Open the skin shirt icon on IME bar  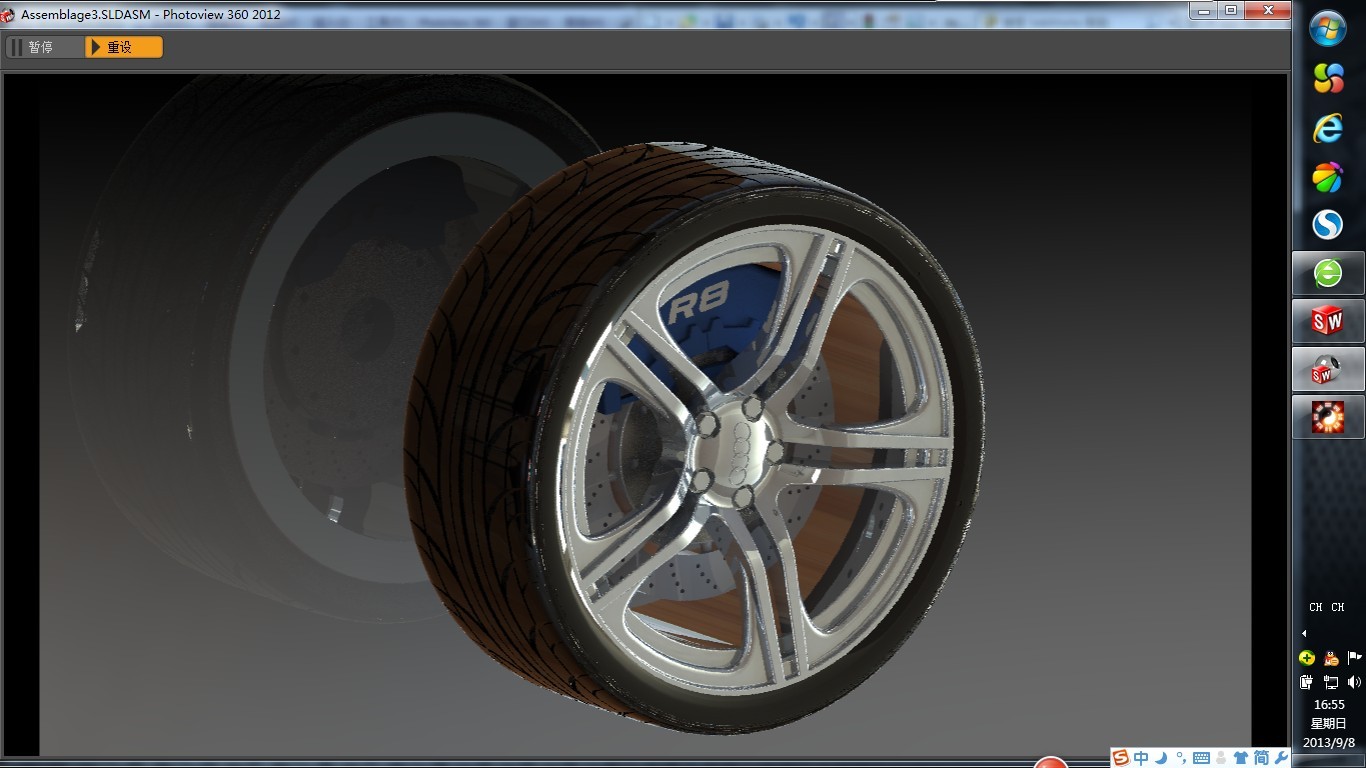[x=1241, y=758]
